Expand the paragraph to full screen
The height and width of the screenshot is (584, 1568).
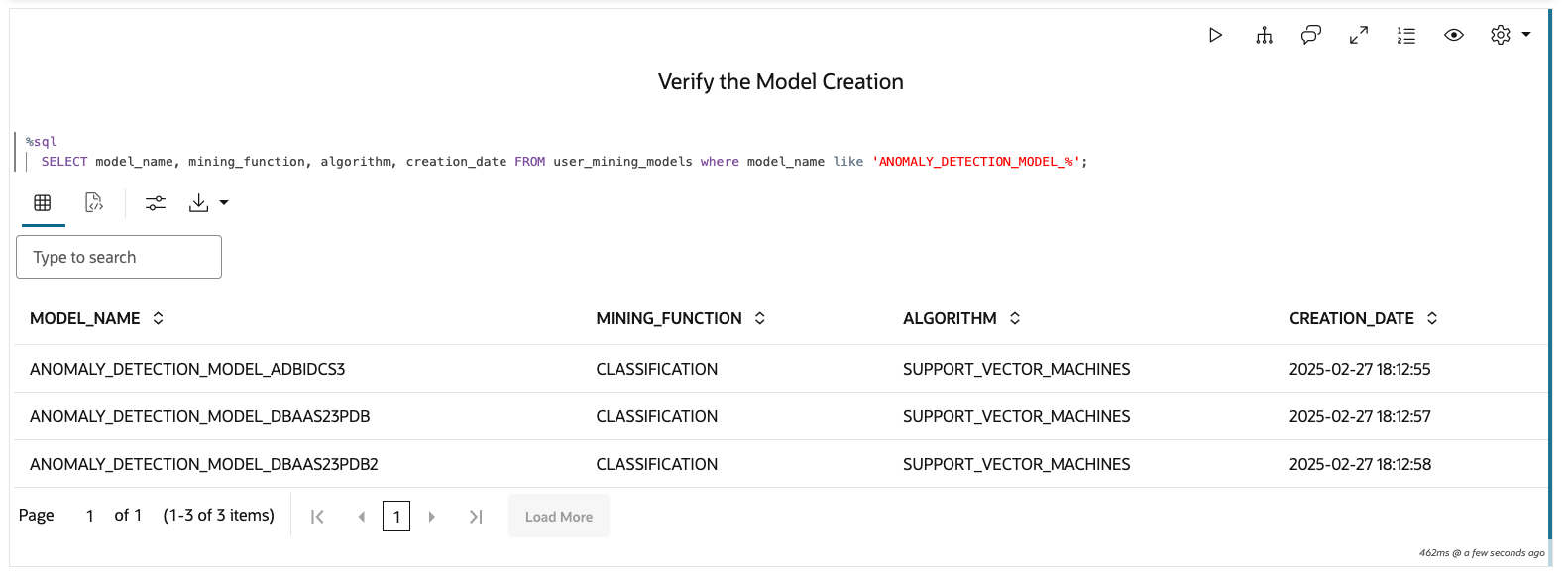point(1359,35)
